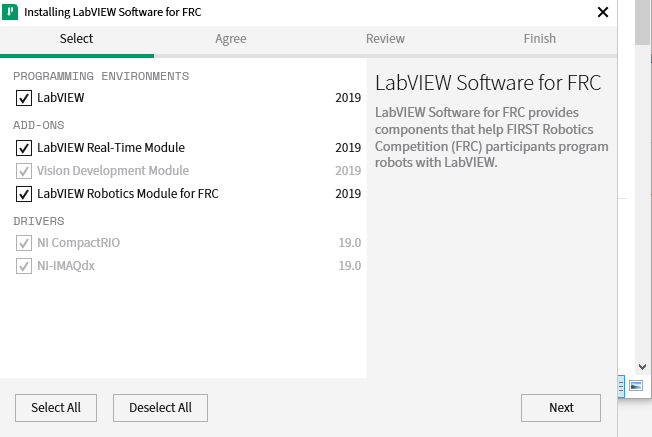Click the 19.0 version next to NI-IMAQdx
Viewport: 652px width, 437px height.
click(x=350, y=266)
